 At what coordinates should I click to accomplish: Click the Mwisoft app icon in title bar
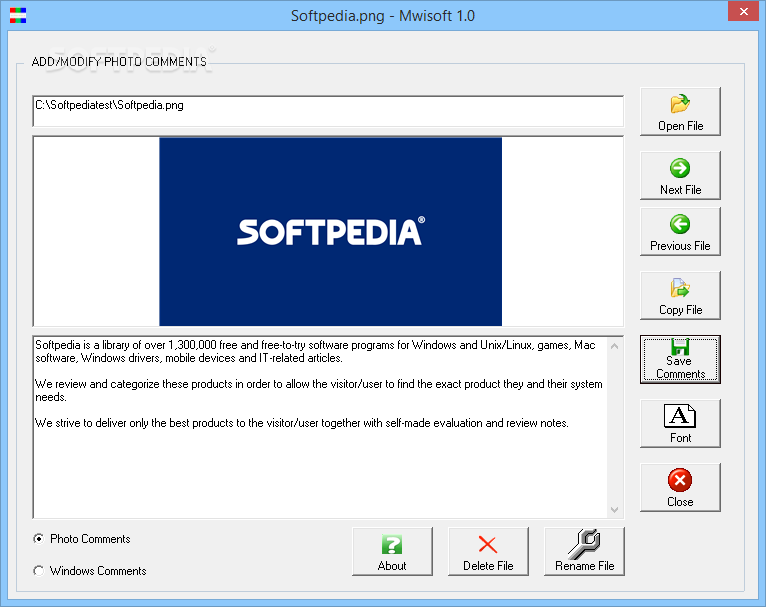click(x=18, y=15)
